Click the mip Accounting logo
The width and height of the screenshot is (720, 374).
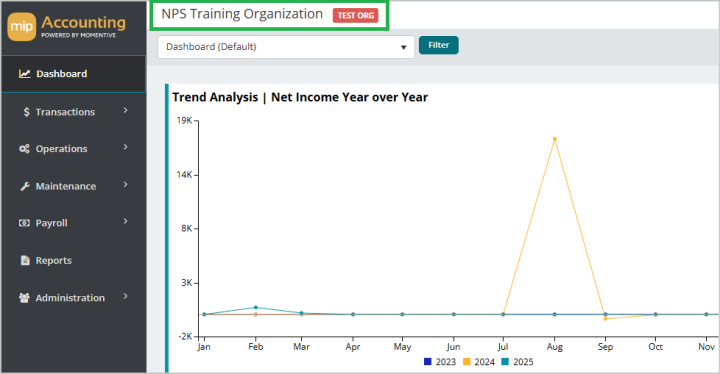pos(67,27)
